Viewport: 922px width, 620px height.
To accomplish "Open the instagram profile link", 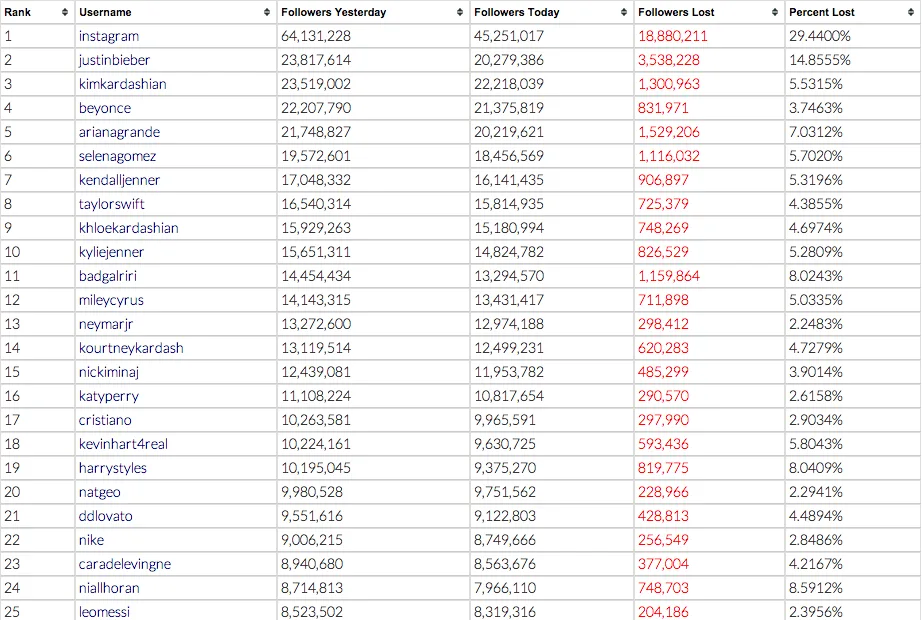I will coord(109,36).
